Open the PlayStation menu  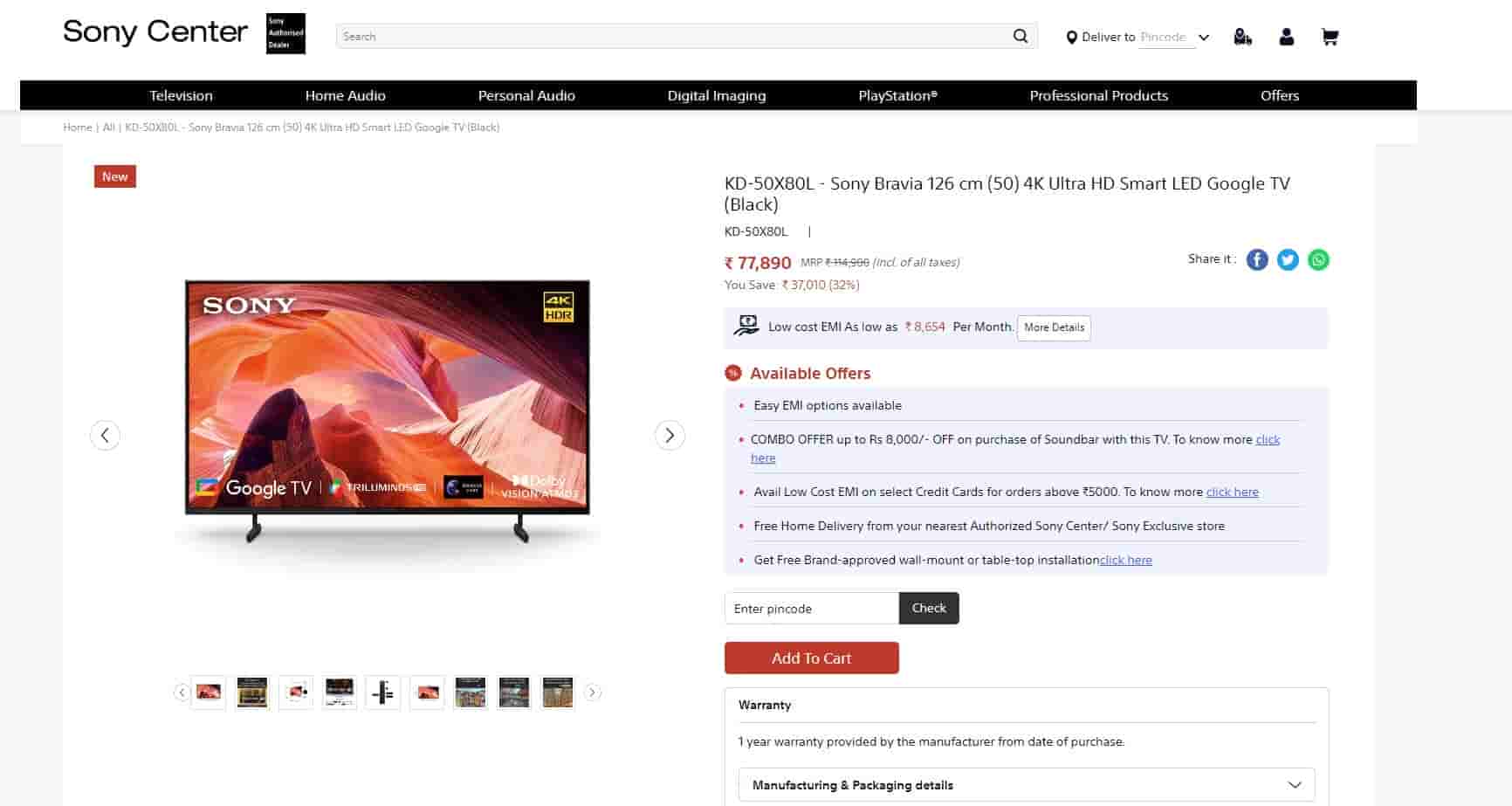[x=897, y=95]
